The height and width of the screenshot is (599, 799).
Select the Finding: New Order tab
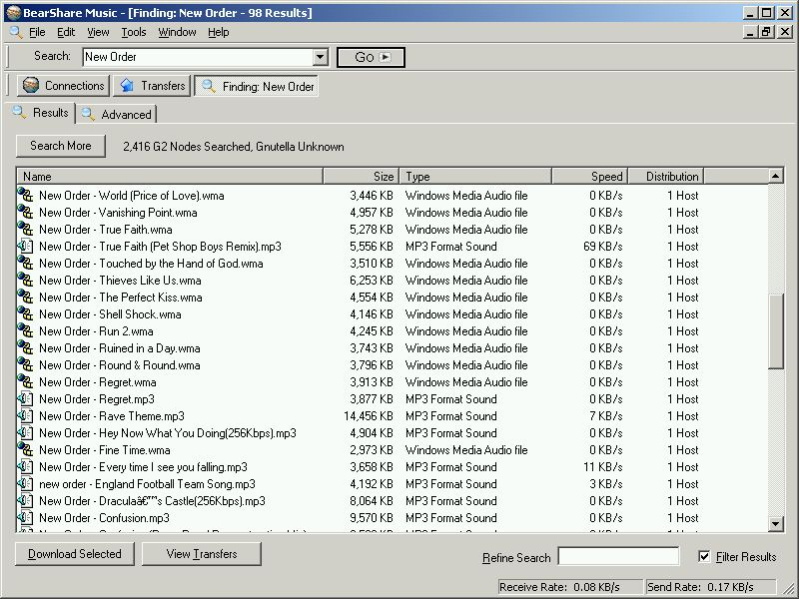coord(256,86)
